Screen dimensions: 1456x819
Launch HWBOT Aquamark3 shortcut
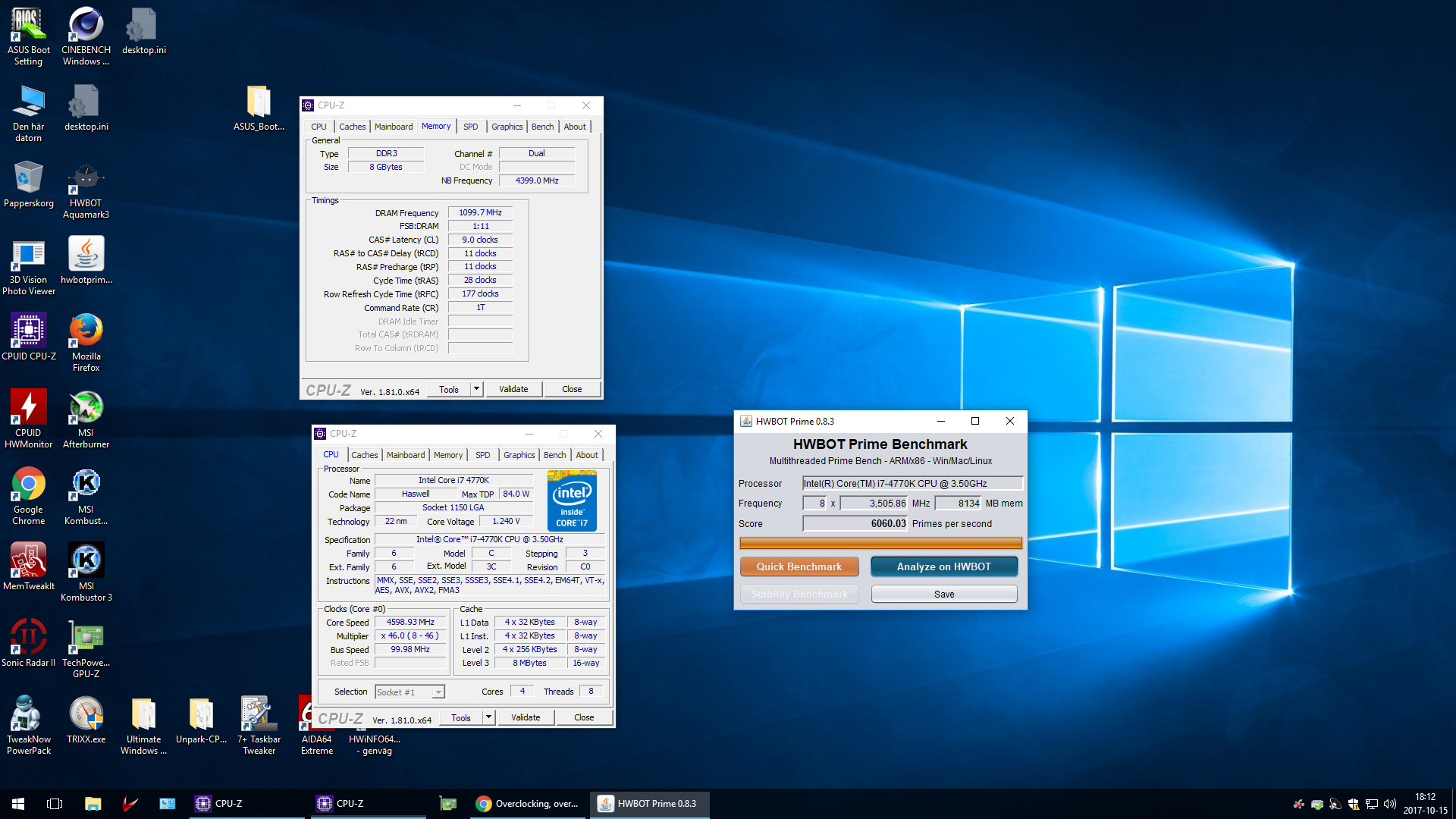tap(86, 190)
